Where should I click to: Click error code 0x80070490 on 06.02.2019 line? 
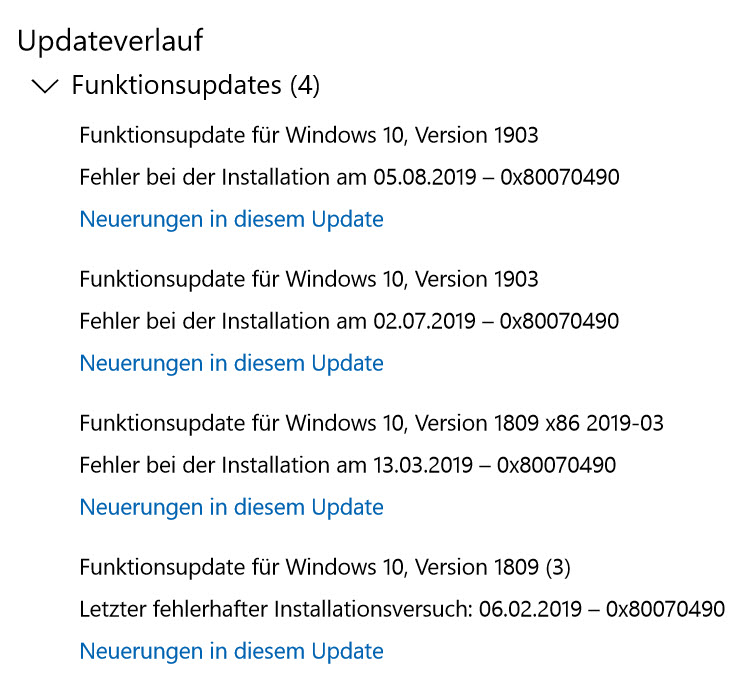tap(665, 609)
